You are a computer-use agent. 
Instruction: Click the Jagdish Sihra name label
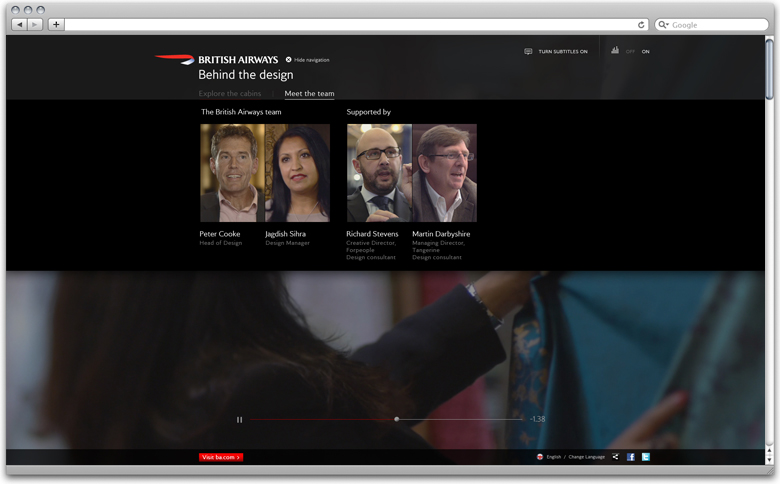click(x=286, y=234)
